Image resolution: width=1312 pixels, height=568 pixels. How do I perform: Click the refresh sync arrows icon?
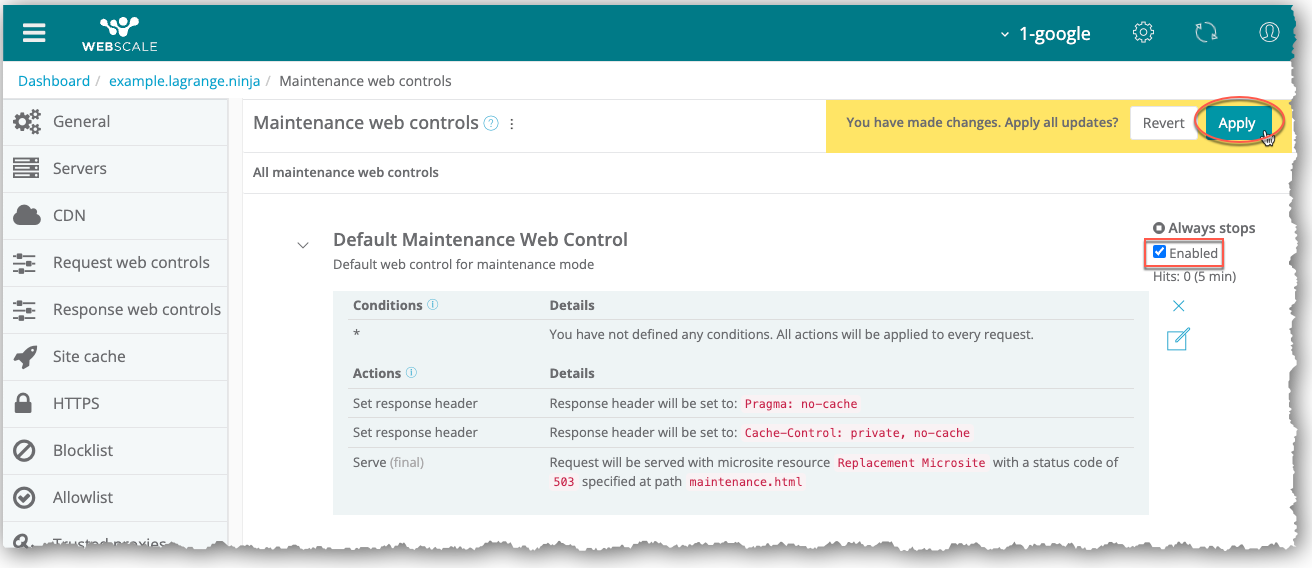1206,33
